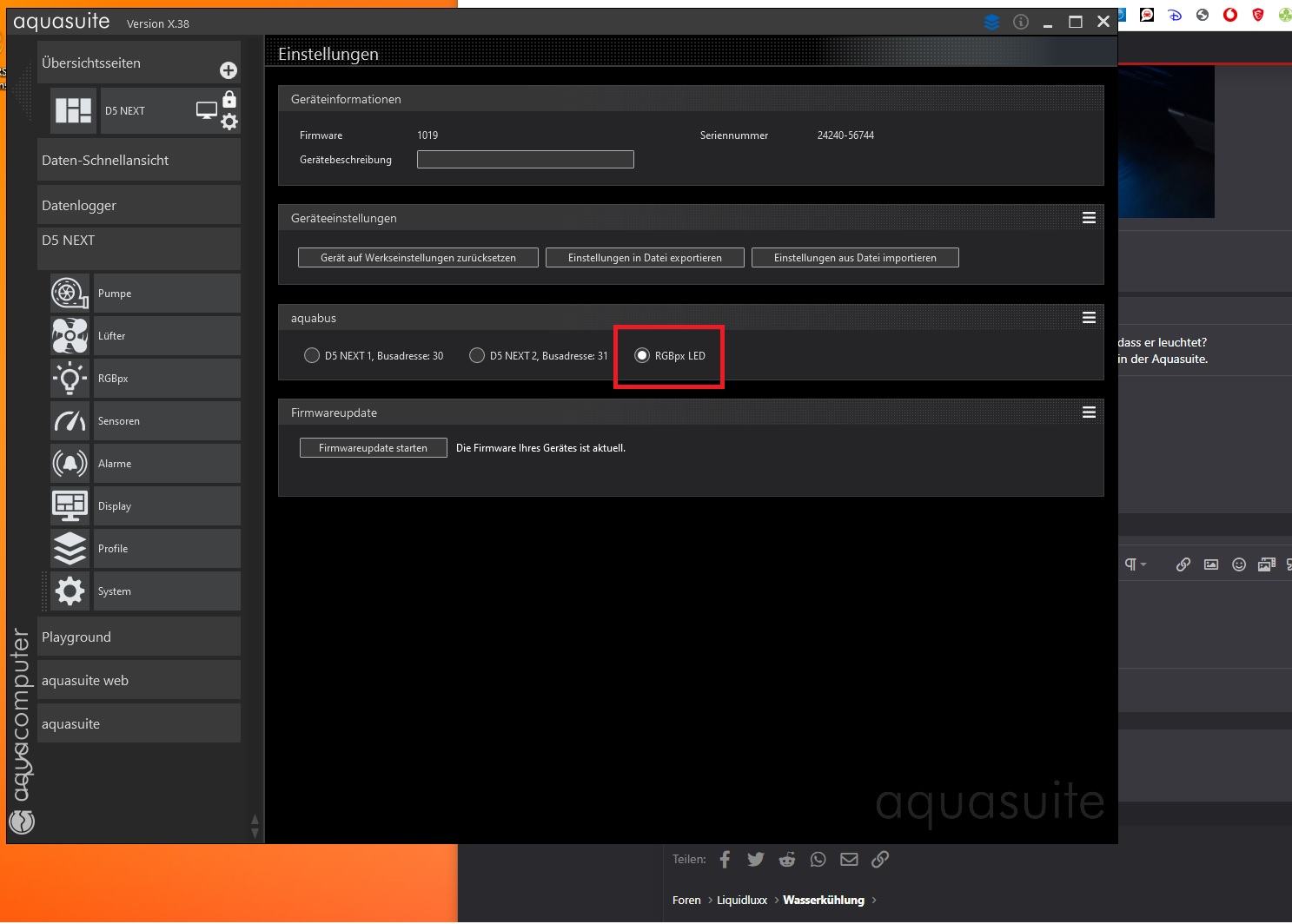This screenshot has width=1292, height=924.
Task: Open the RGBpx menu entry
Action: click(167, 379)
